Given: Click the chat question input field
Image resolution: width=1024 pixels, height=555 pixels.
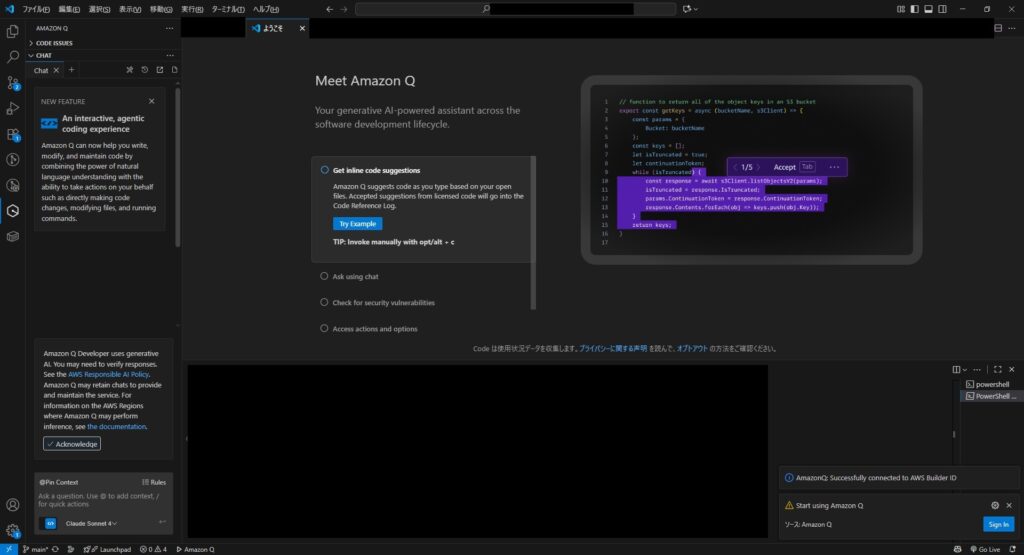Looking at the screenshot, I should pyautogui.click(x=103, y=500).
